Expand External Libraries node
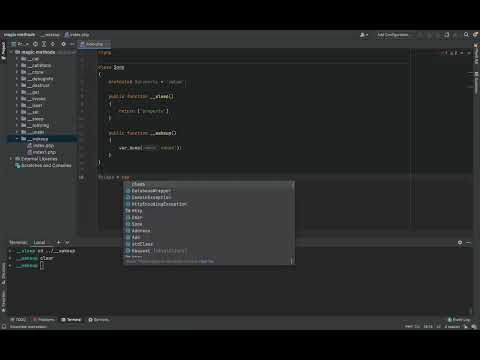 [12, 159]
